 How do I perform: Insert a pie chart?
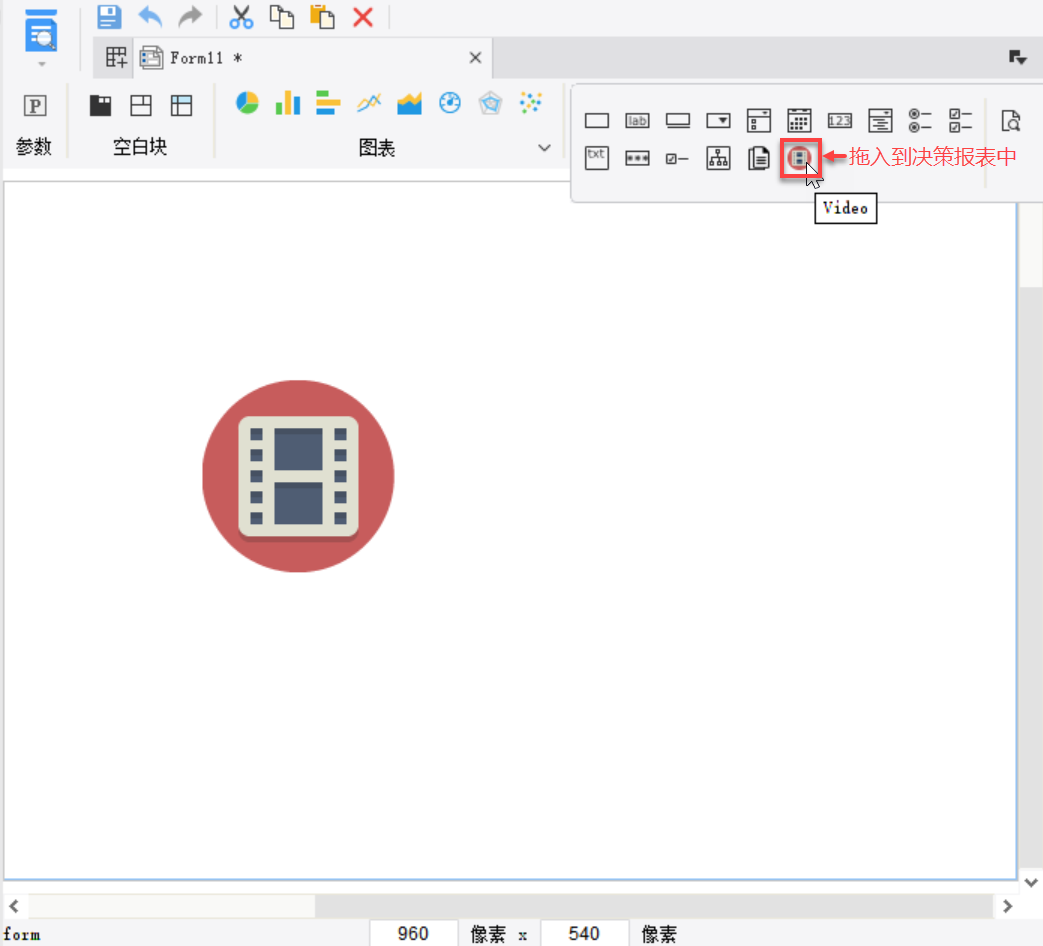247,103
